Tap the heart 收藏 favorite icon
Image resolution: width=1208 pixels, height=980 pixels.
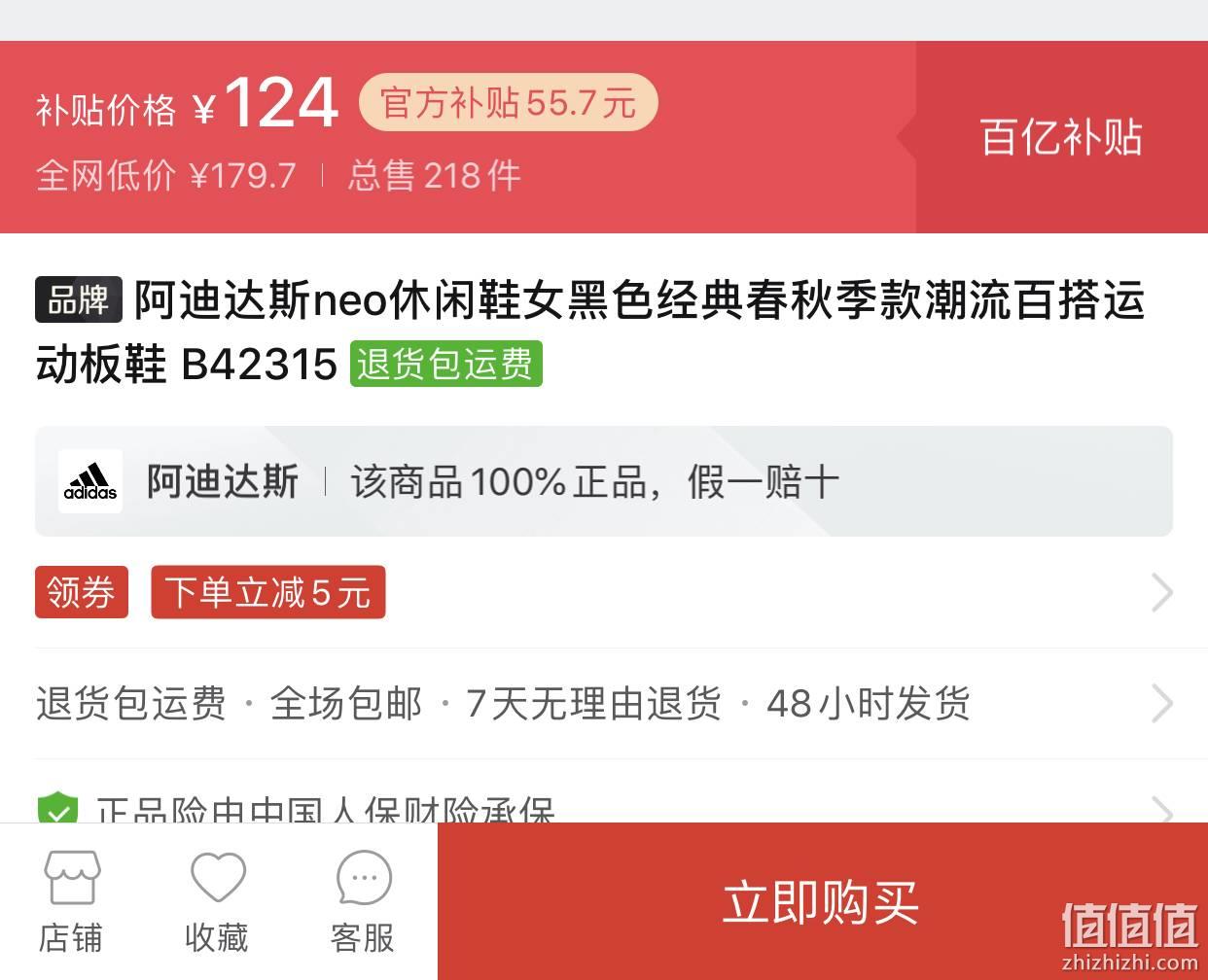point(217,901)
